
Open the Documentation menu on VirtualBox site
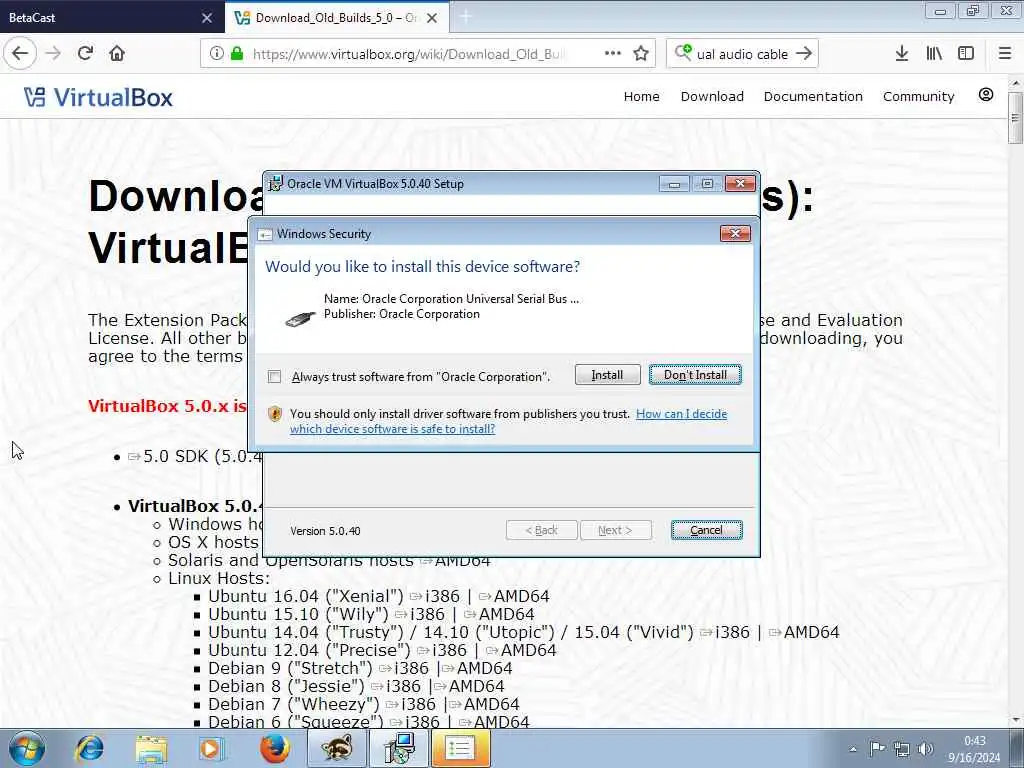click(813, 97)
